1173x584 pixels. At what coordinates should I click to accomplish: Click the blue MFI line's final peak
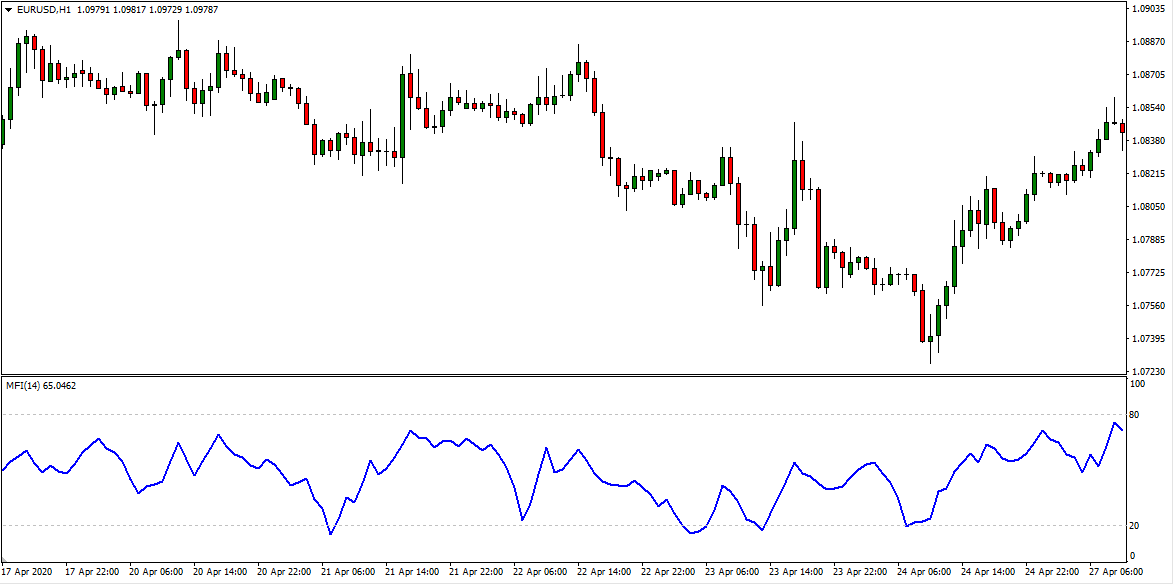pos(1114,423)
